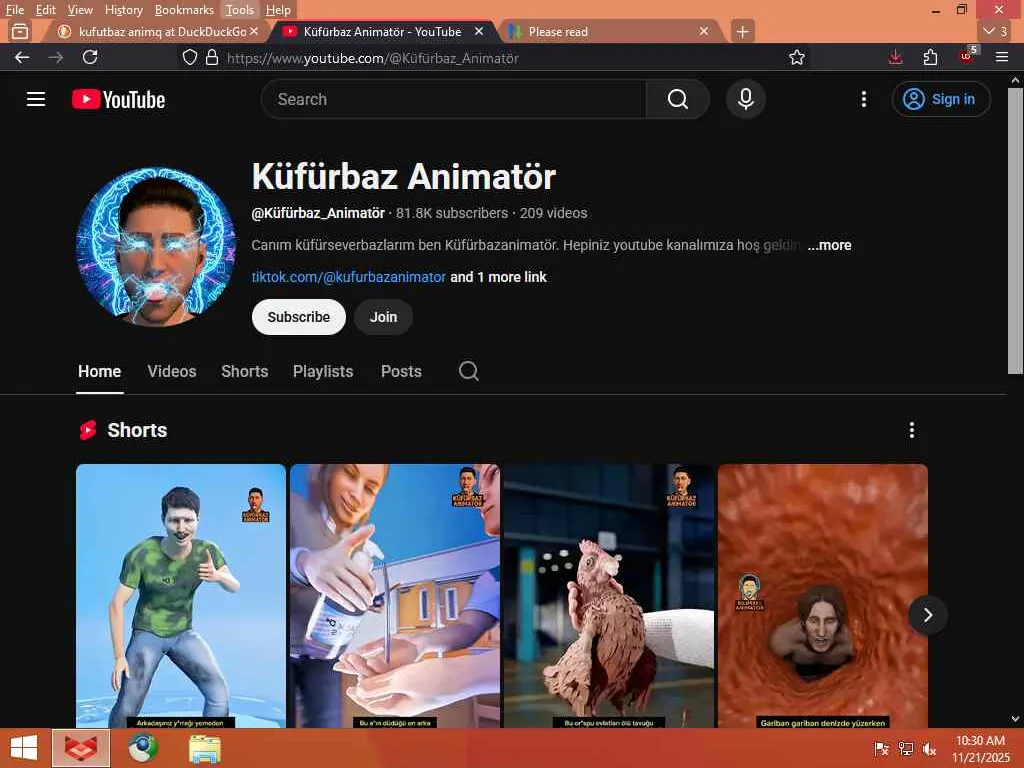Image resolution: width=1024 pixels, height=768 pixels.
Task: Subscribe to Küfürbaz Animatör channel
Action: pos(298,317)
